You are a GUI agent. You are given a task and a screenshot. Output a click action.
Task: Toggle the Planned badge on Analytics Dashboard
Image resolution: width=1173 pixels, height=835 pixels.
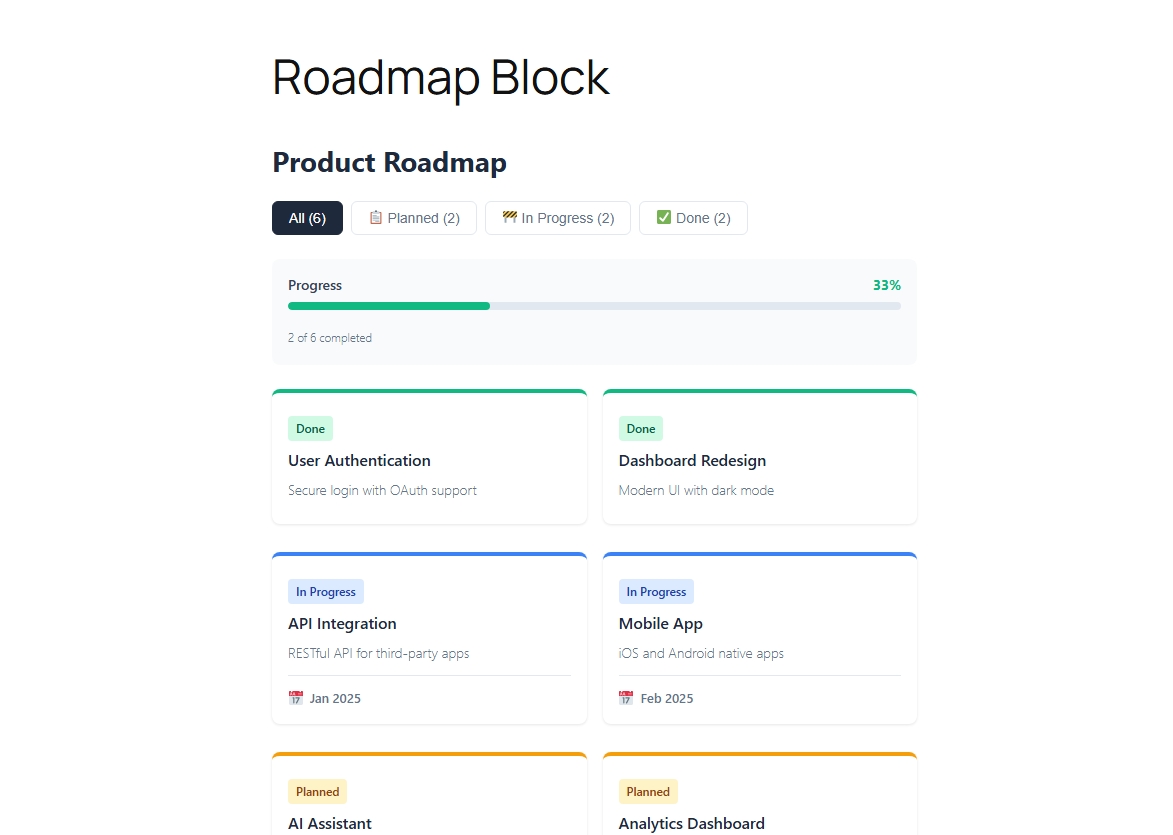click(x=648, y=791)
